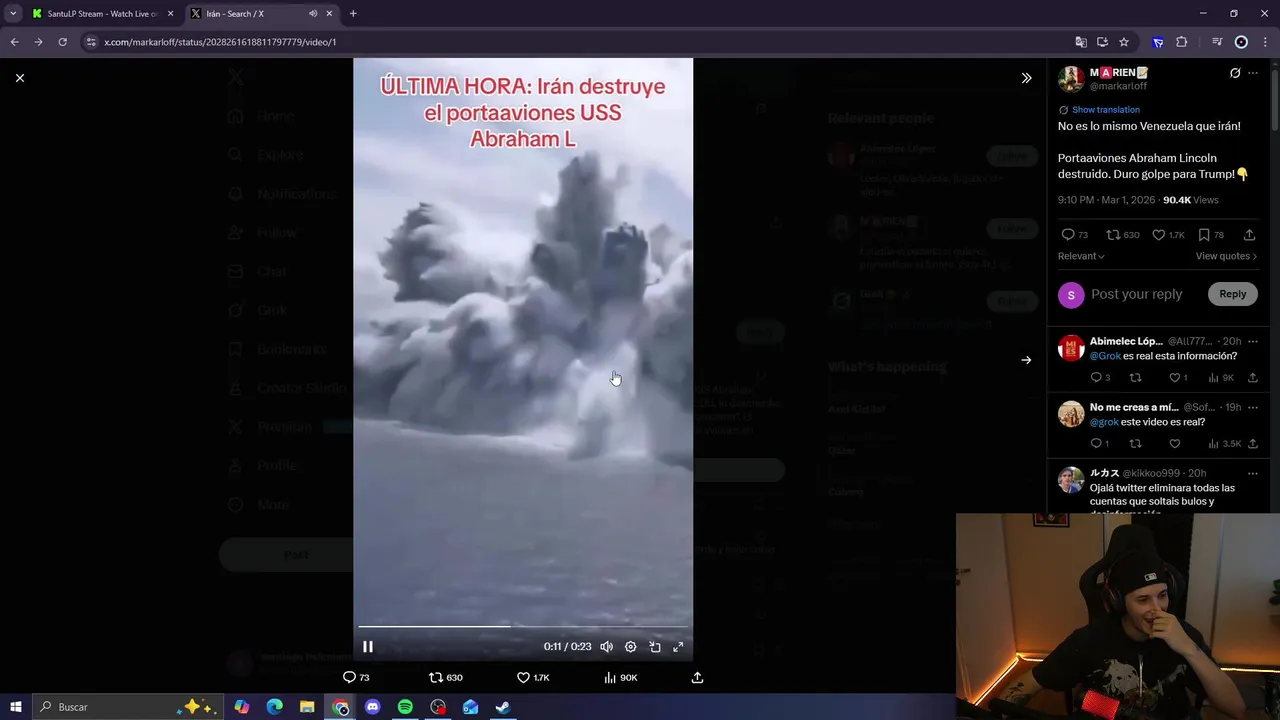The height and width of the screenshot is (720, 1280).
Task: Open the post's more options menu
Action: (x=1253, y=73)
